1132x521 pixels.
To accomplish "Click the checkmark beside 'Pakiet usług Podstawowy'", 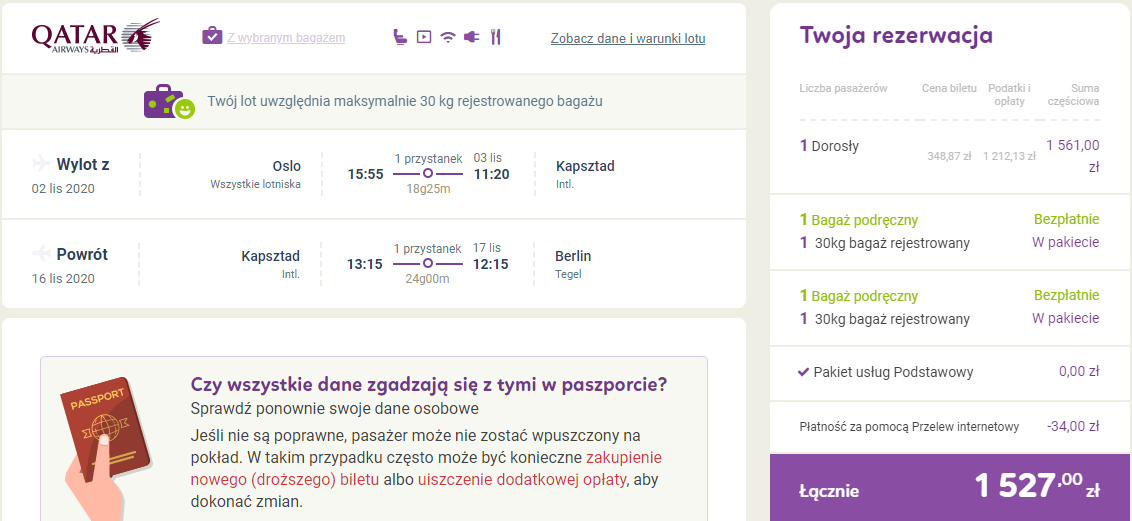I will pyautogui.click(x=804, y=372).
